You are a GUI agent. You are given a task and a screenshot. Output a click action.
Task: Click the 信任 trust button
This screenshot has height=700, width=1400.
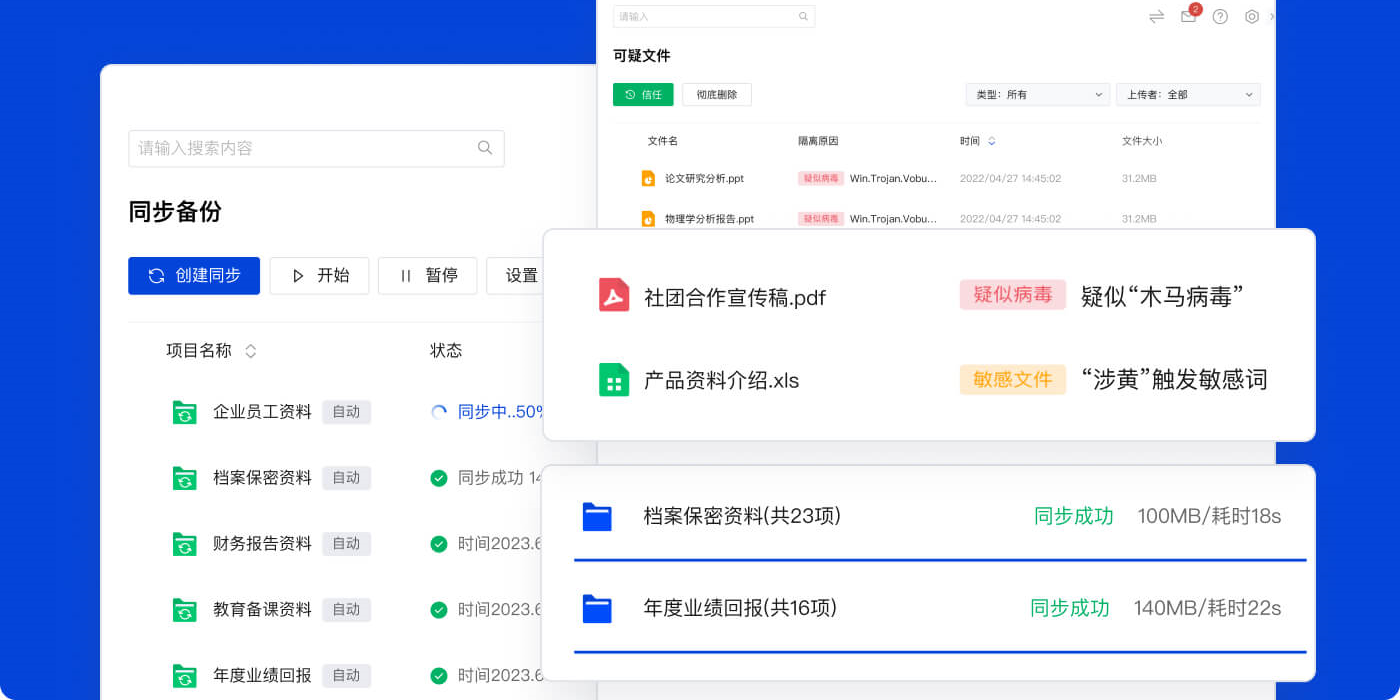643,94
